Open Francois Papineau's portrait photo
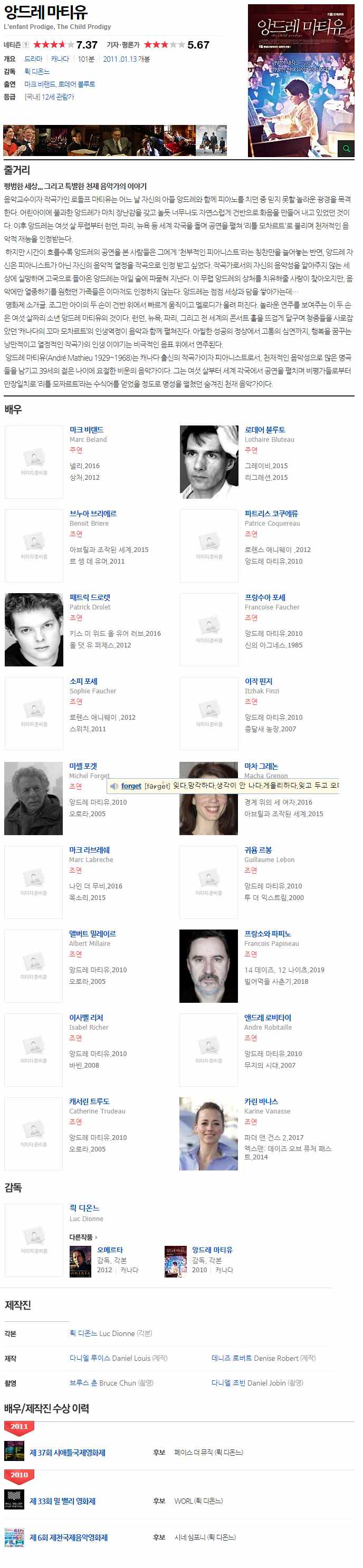Screen dimensions: 363x1568 click(x=208, y=965)
